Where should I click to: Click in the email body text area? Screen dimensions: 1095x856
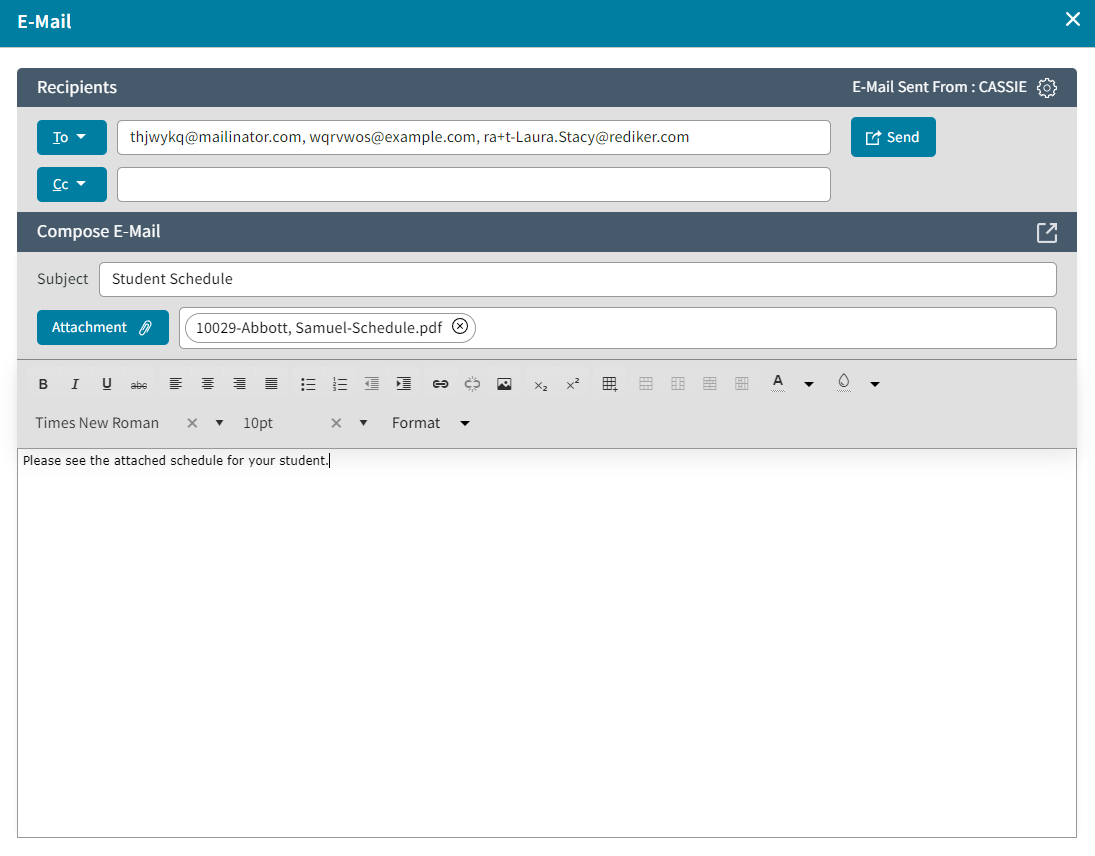click(547, 643)
